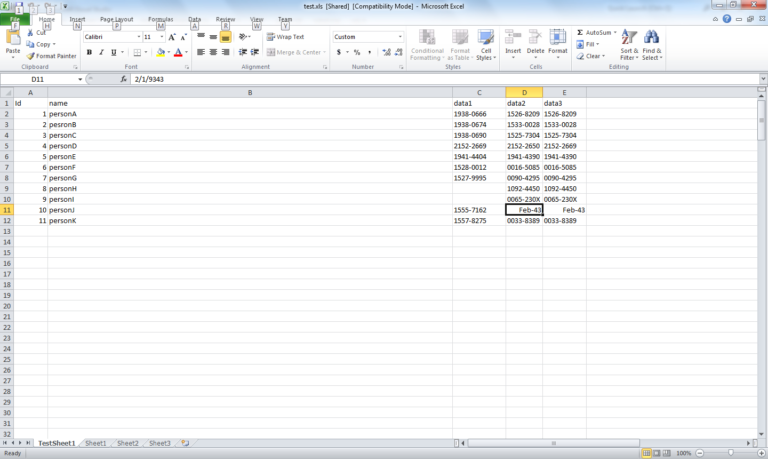Toggle underline formatting
This screenshot has width=768, height=459.
point(114,52)
